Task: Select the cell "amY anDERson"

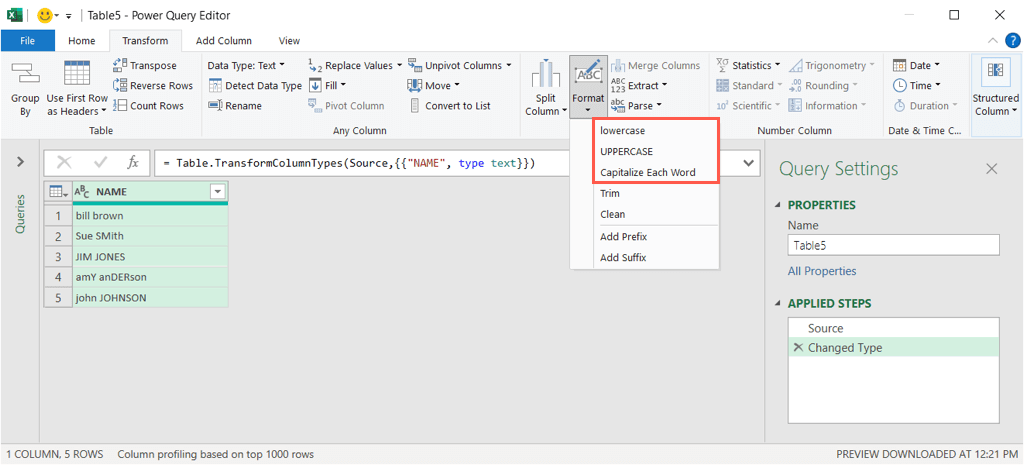Action: [x=150, y=277]
